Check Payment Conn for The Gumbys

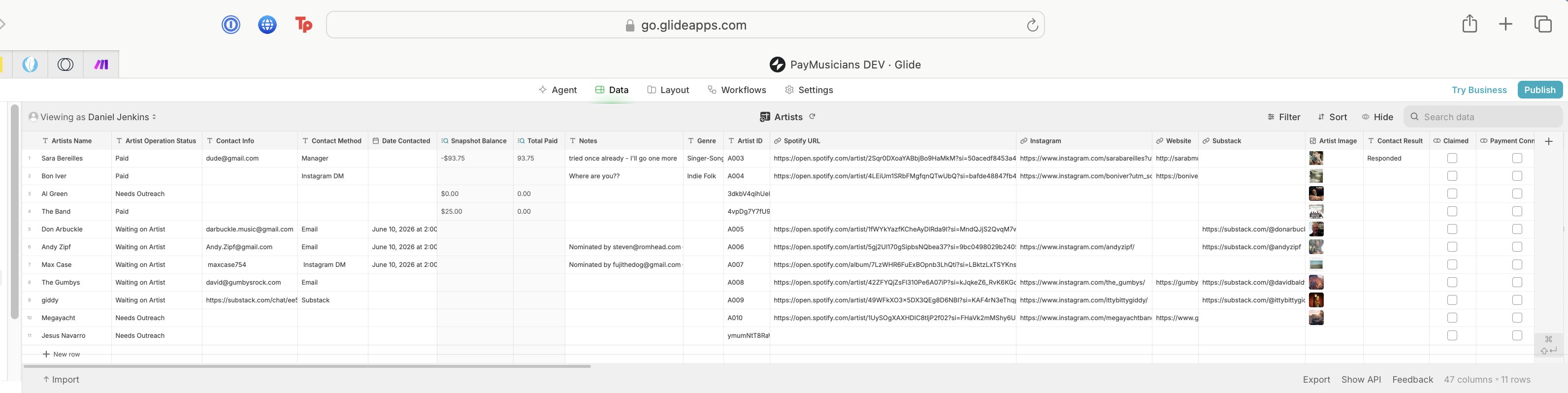(1517, 282)
